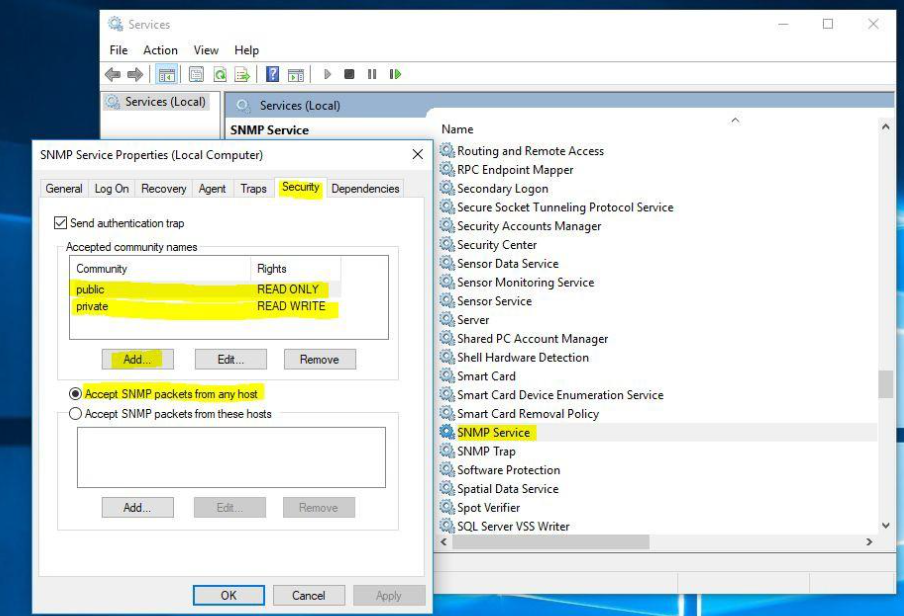This screenshot has height=616, width=904.
Task: Open the blue Help toolbar icon
Action: [x=272, y=74]
